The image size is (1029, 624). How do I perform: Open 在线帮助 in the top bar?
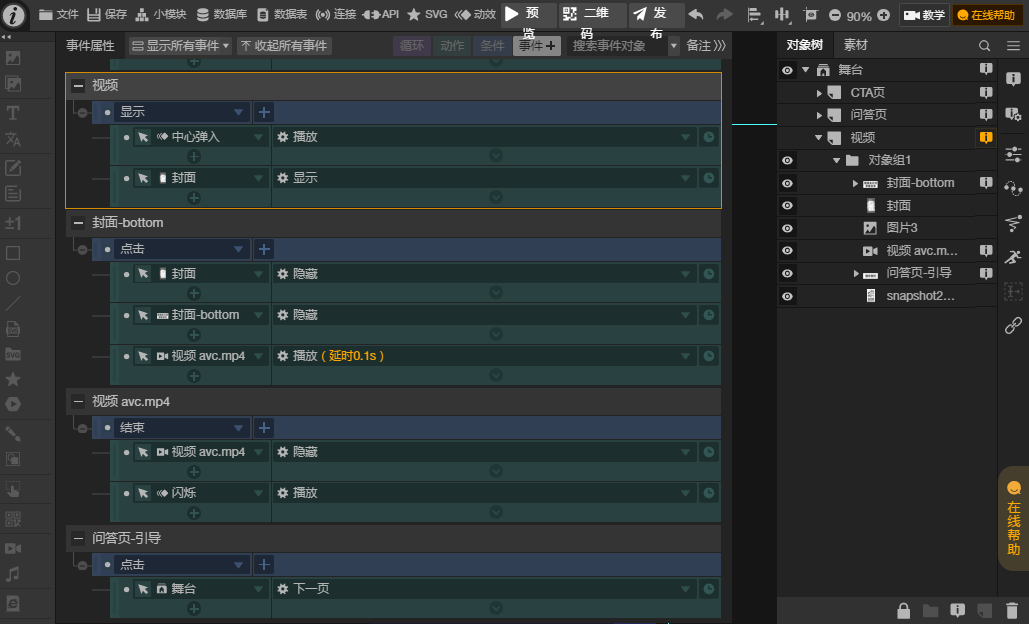click(987, 15)
